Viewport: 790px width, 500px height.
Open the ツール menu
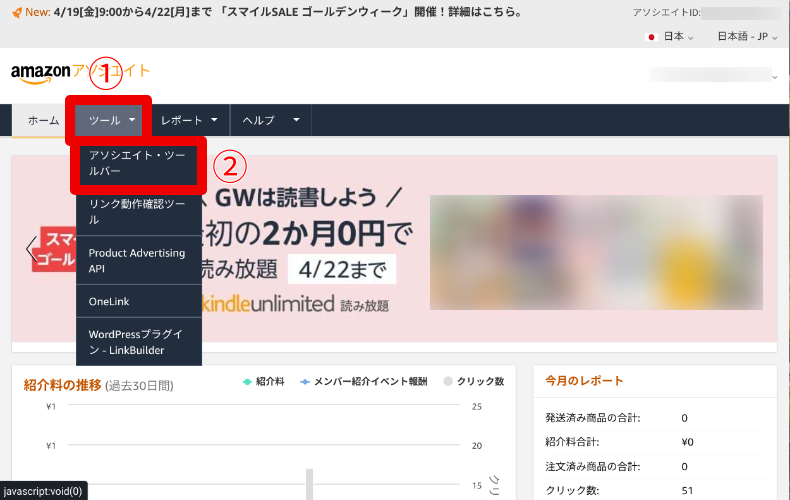point(112,120)
